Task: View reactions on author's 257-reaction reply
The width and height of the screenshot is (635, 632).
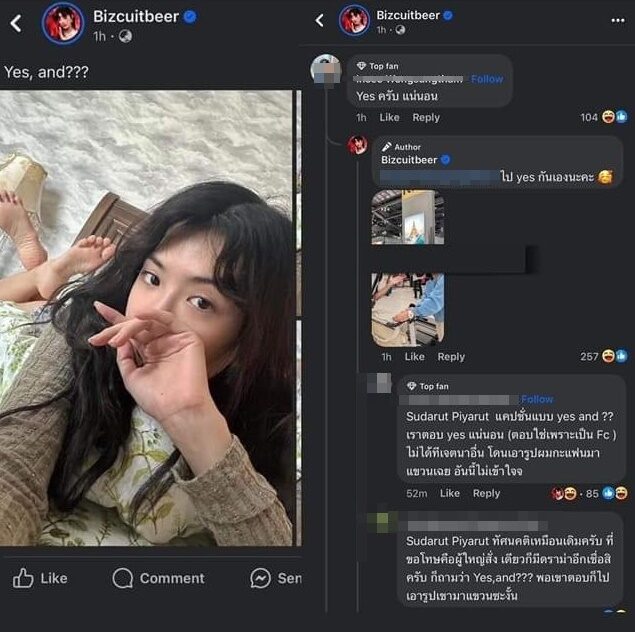Action: [604, 356]
